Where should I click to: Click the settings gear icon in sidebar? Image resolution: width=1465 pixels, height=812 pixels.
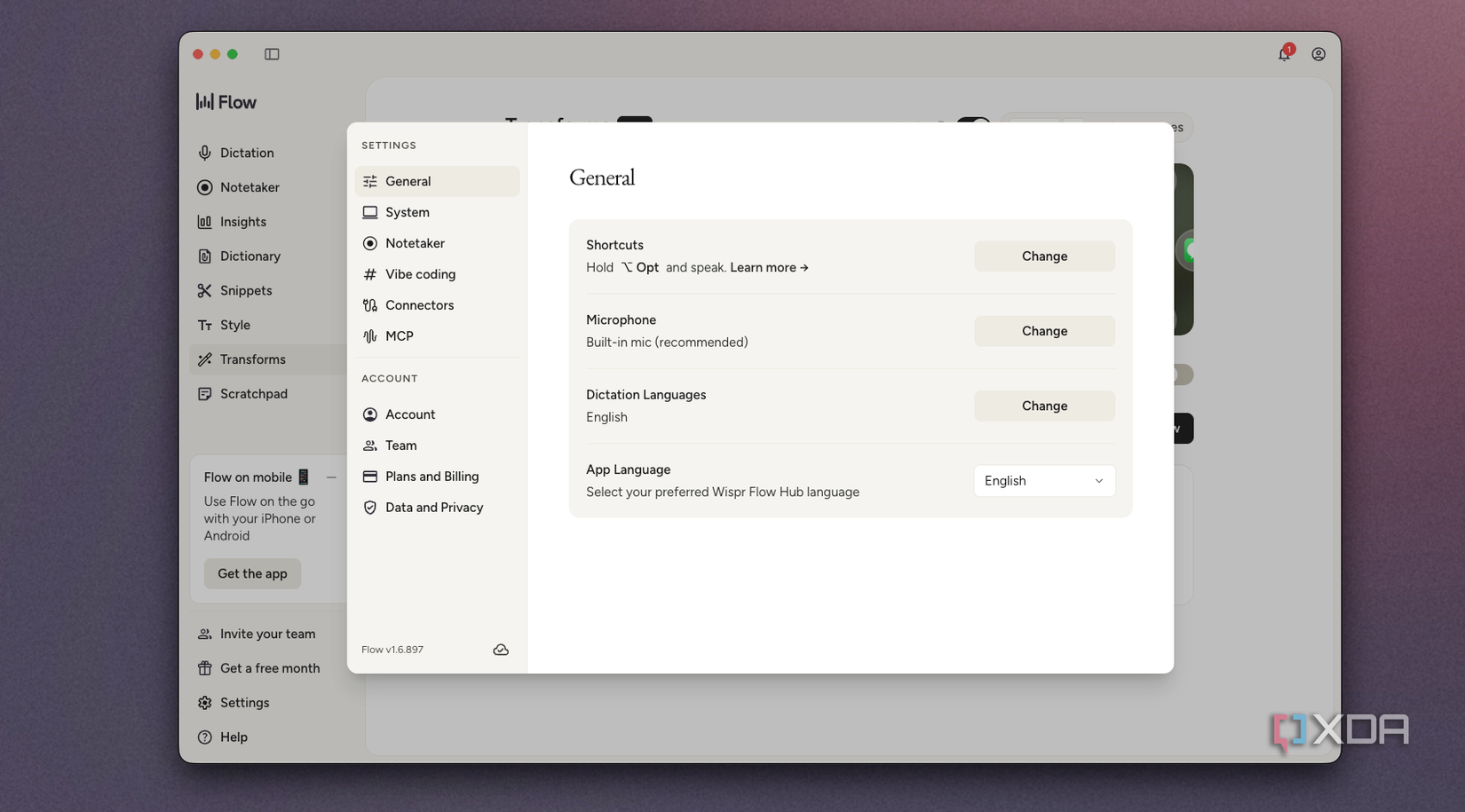pos(205,703)
